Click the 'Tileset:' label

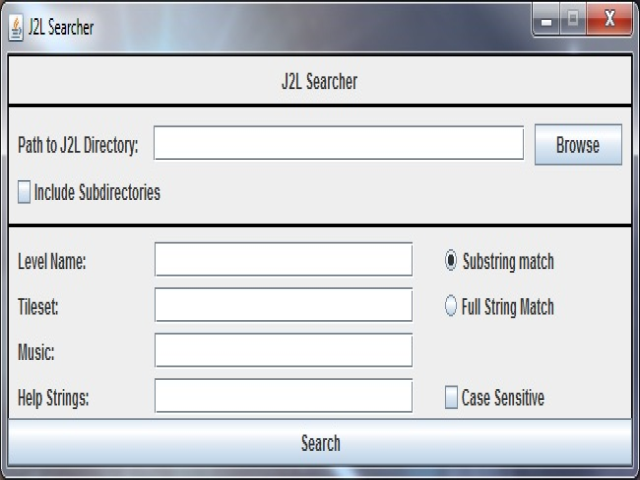[38, 307]
